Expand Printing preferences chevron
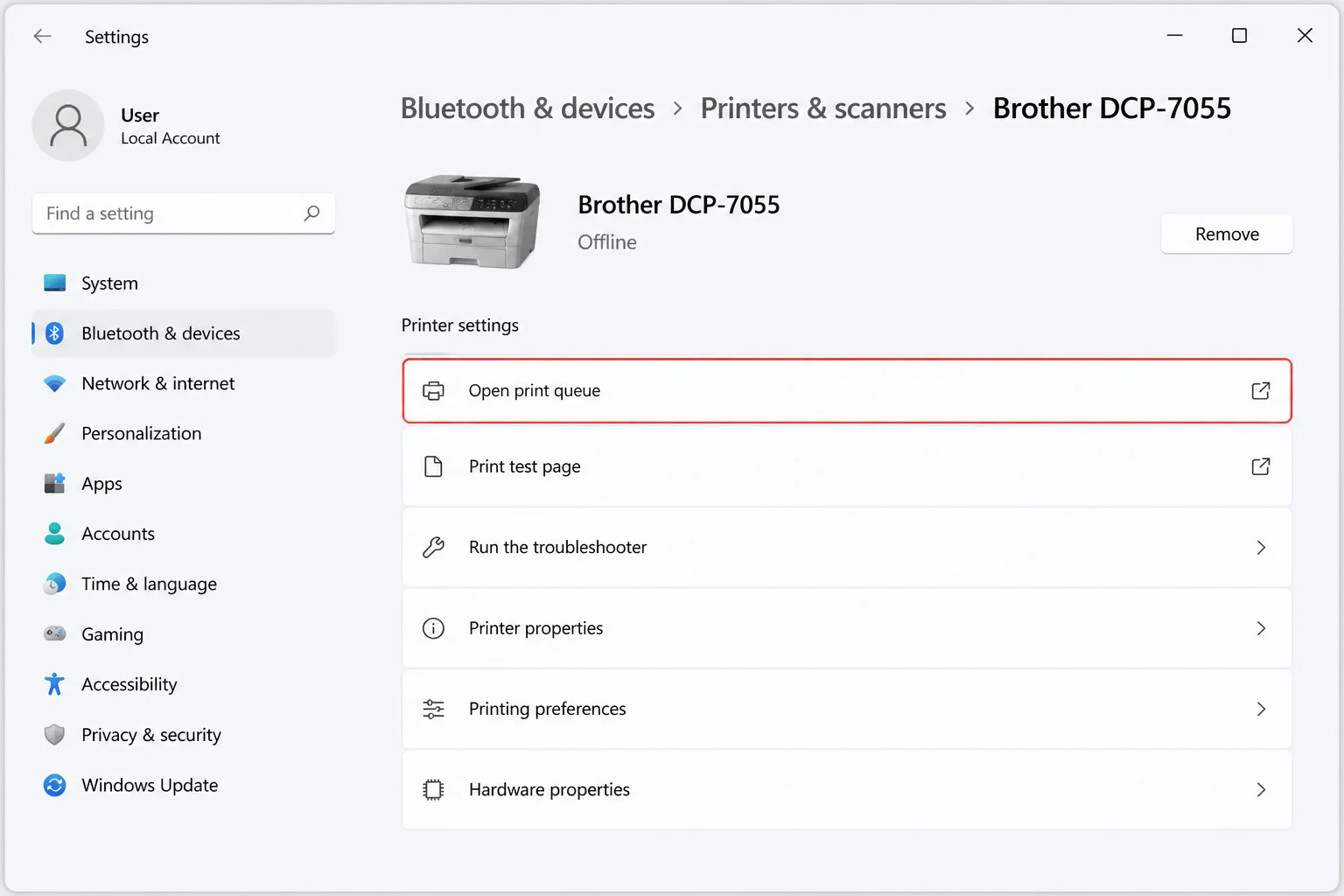The image size is (1344, 896). tap(1261, 709)
